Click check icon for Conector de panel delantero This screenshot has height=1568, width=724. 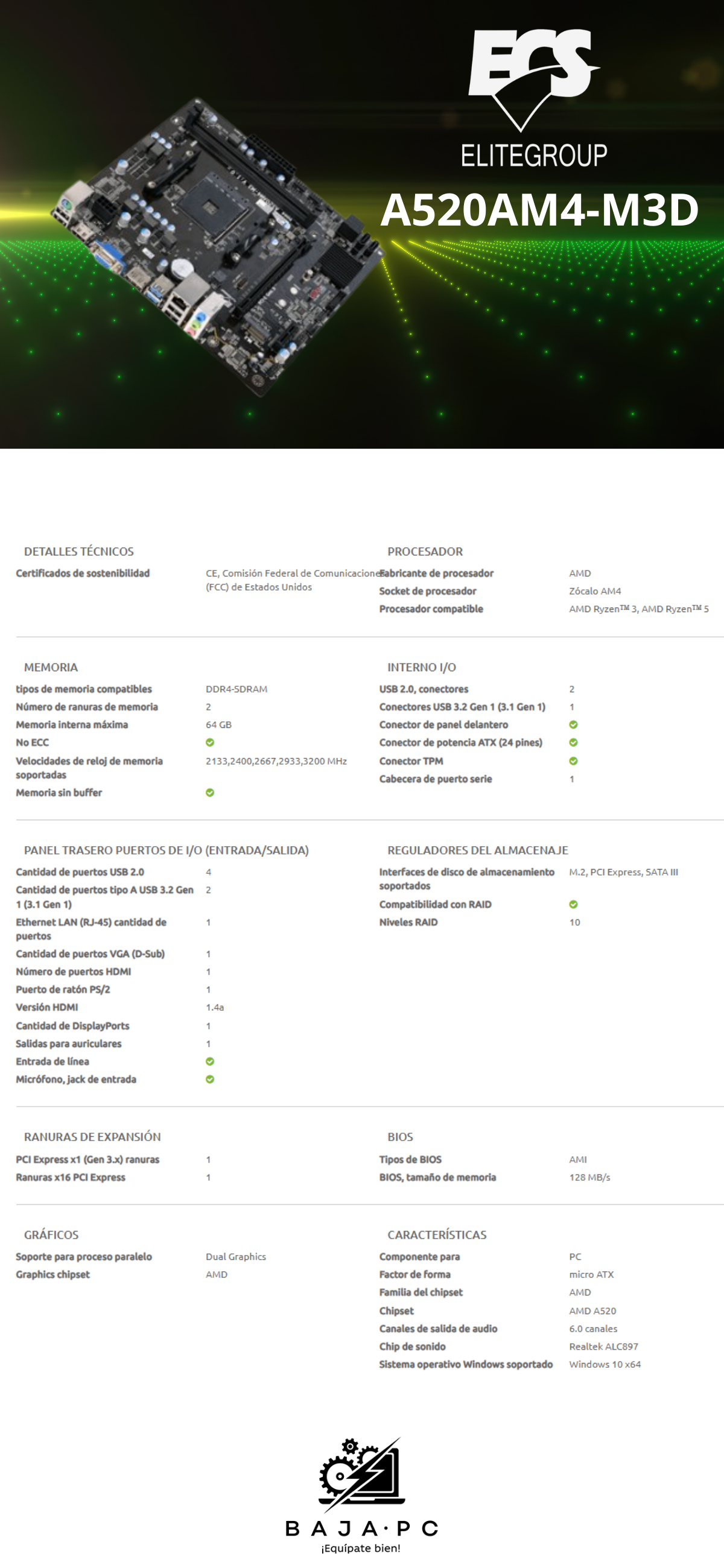(574, 724)
